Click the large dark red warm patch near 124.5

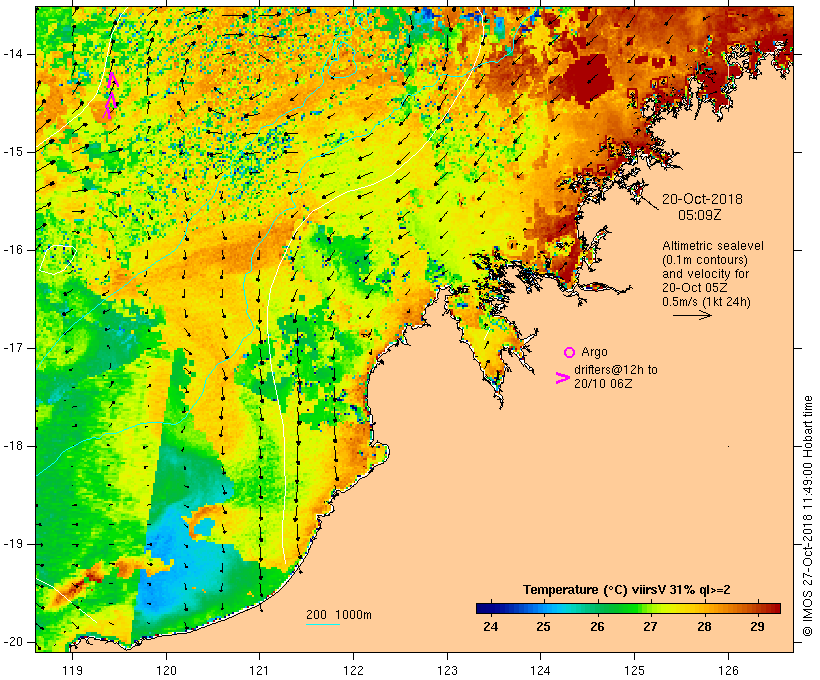pos(589,80)
